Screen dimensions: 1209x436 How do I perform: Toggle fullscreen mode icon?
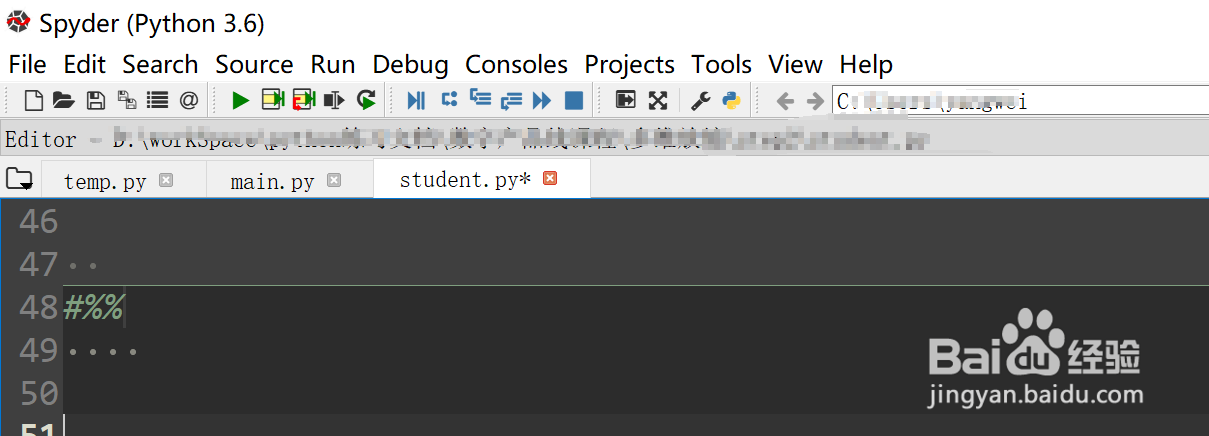[x=658, y=100]
